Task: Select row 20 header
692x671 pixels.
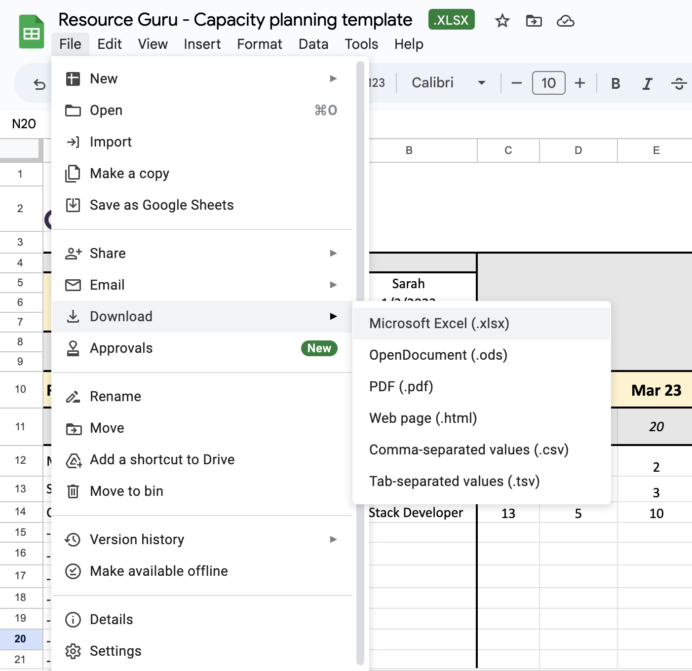Action: (21, 639)
